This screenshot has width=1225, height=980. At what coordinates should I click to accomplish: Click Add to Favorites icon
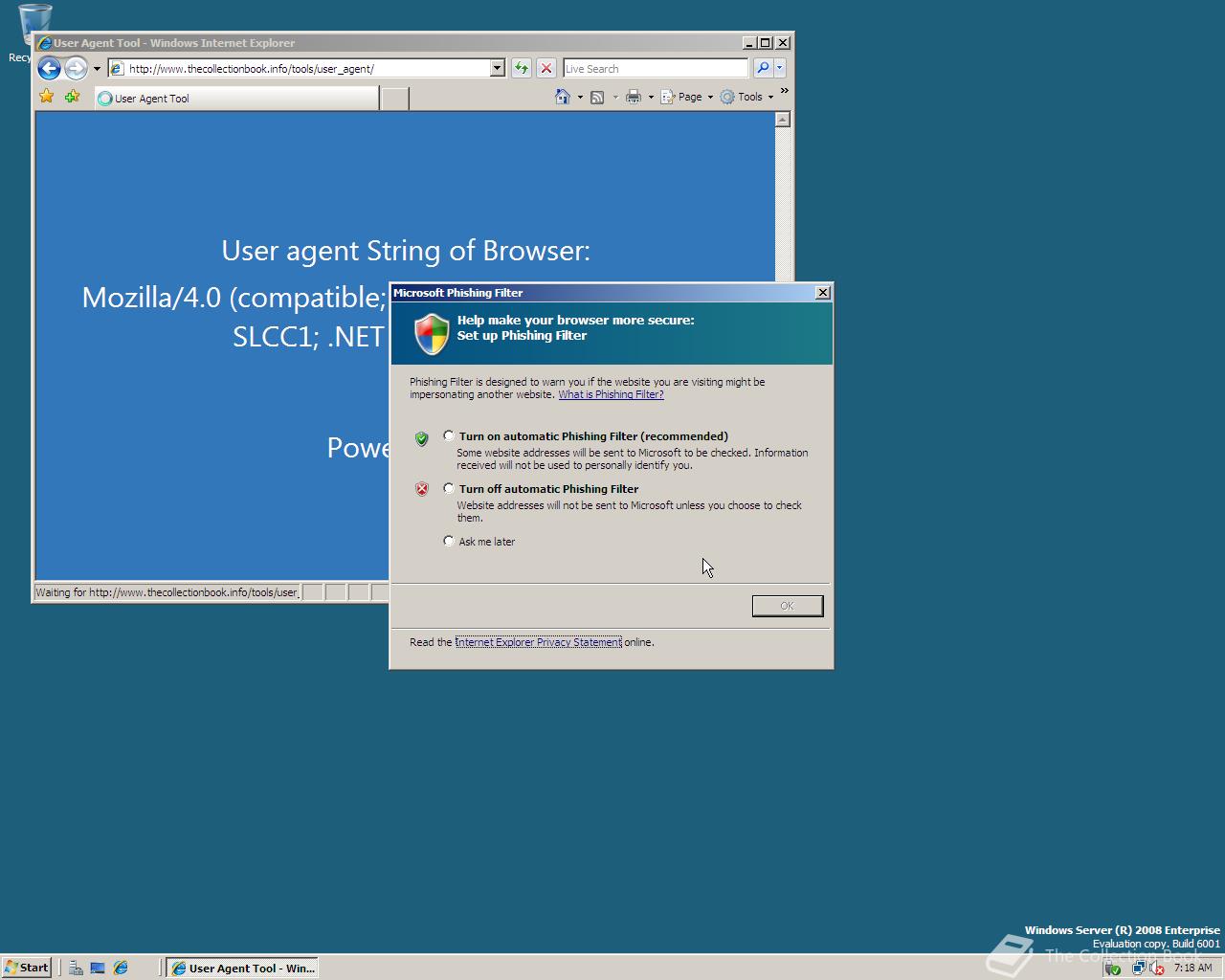coord(72,97)
